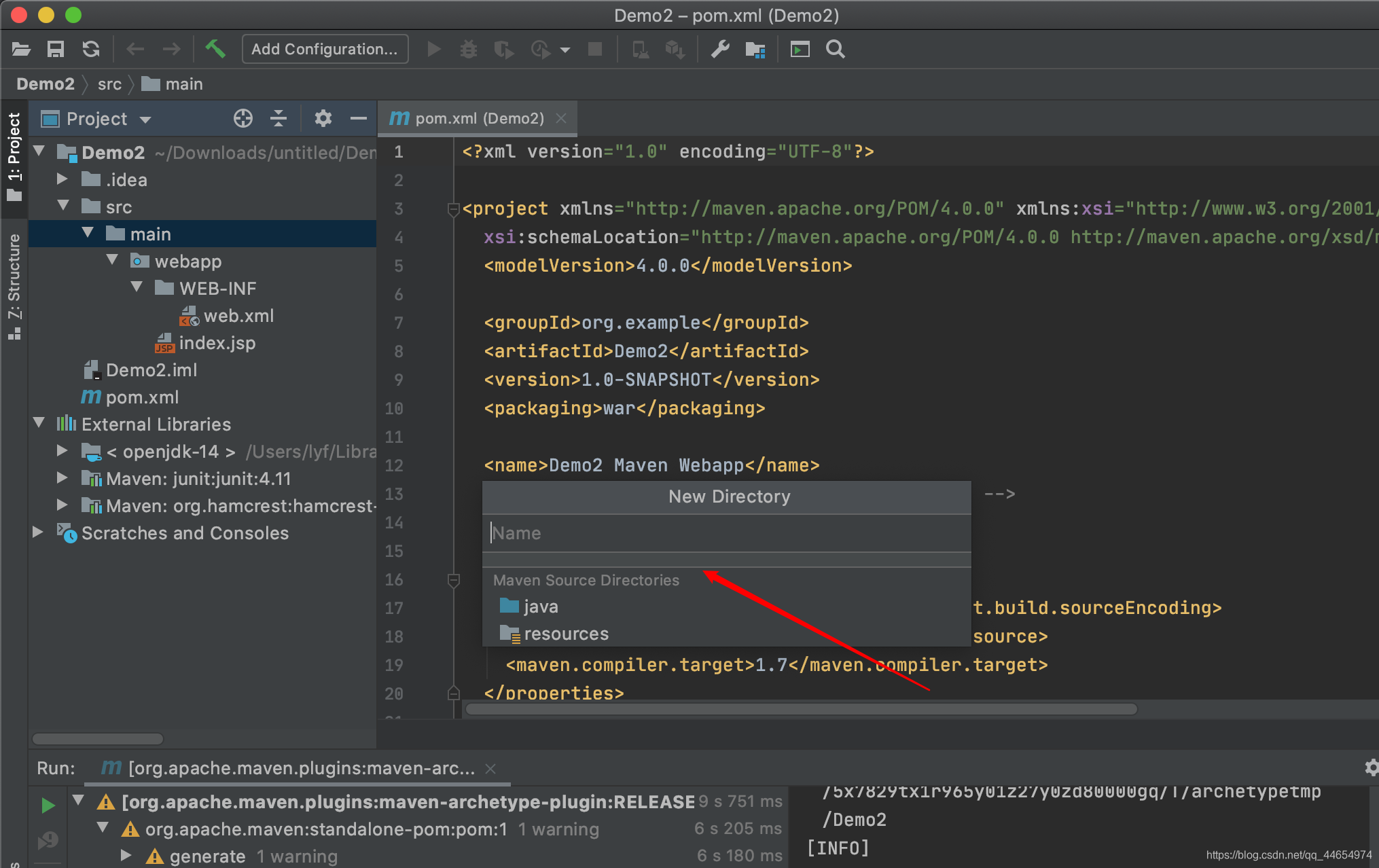Click the Name input field in New Directory
The height and width of the screenshot is (868, 1379).
[x=727, y=533]
